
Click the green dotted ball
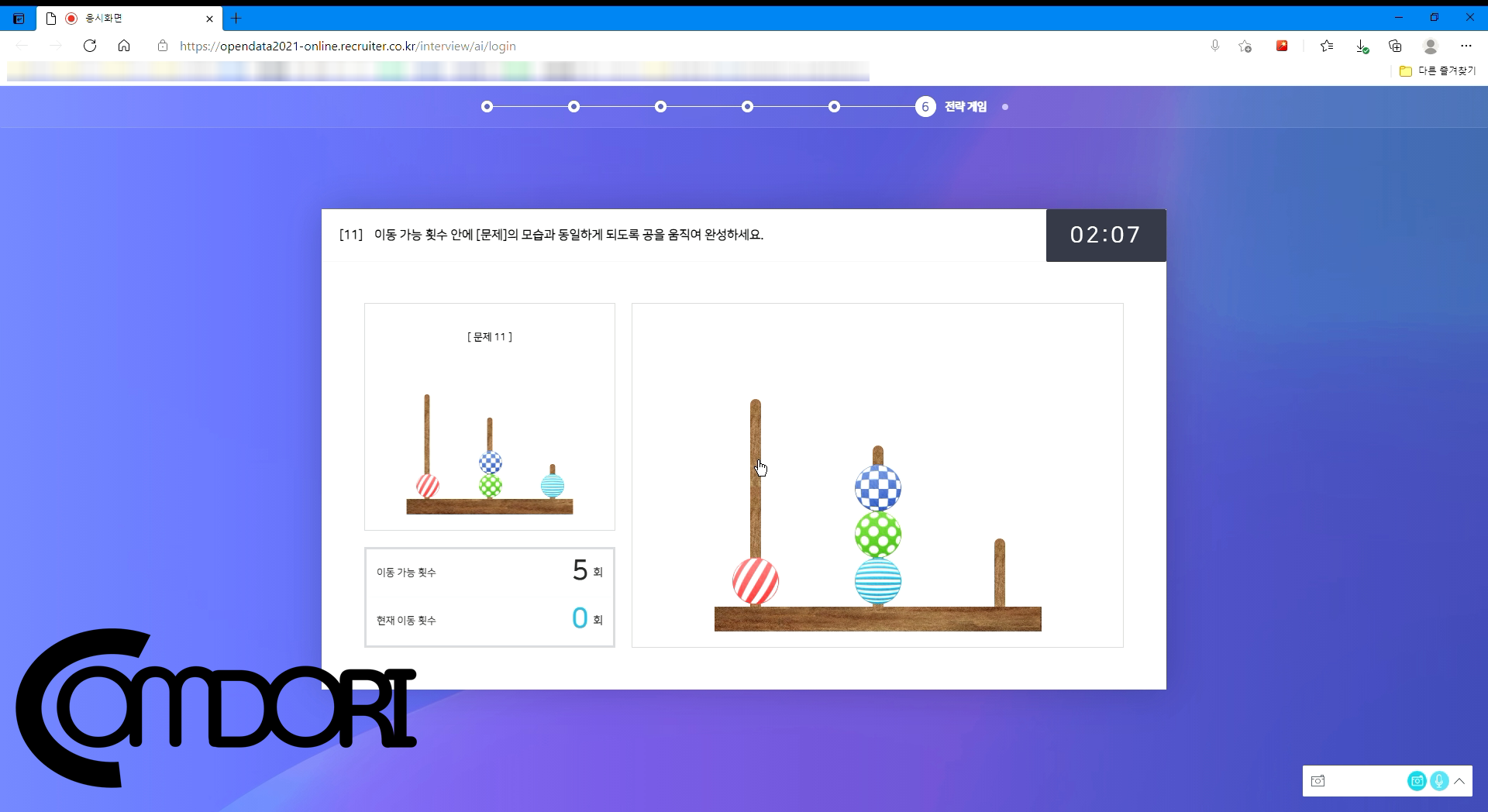[x=878, y=535]
